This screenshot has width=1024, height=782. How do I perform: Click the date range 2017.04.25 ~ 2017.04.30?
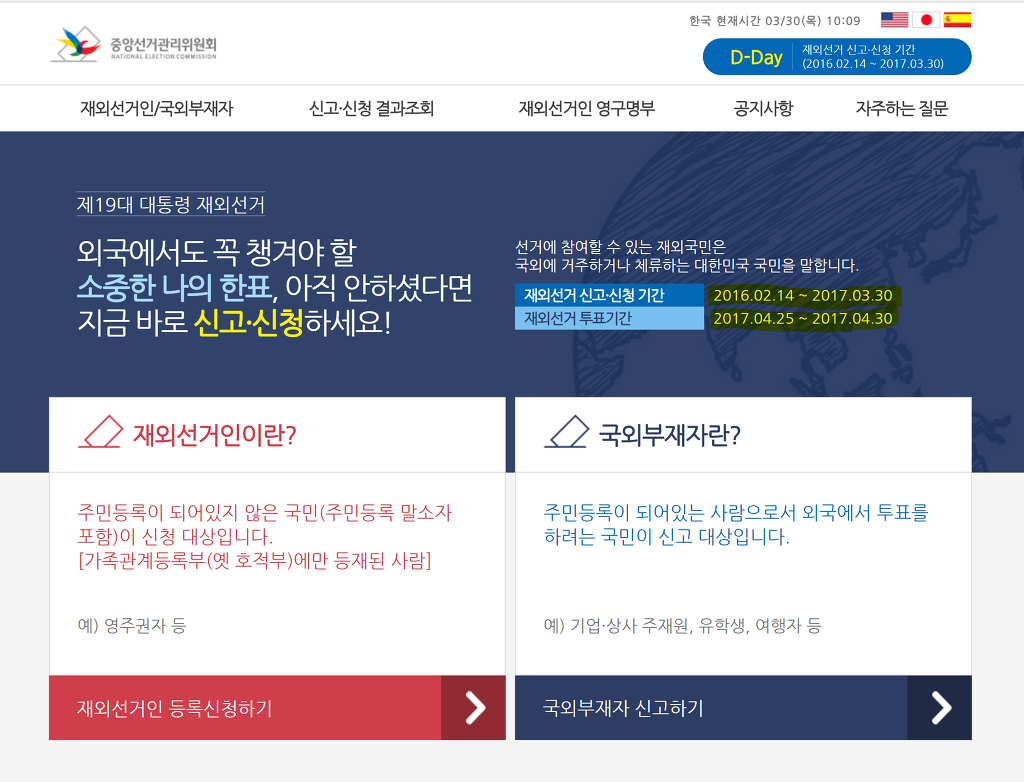[803, 318]
